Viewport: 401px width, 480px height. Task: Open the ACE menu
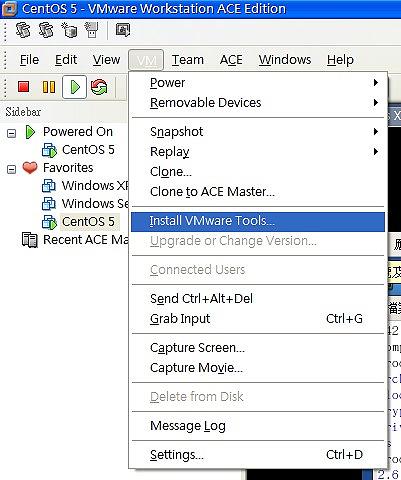click(231, 60)
